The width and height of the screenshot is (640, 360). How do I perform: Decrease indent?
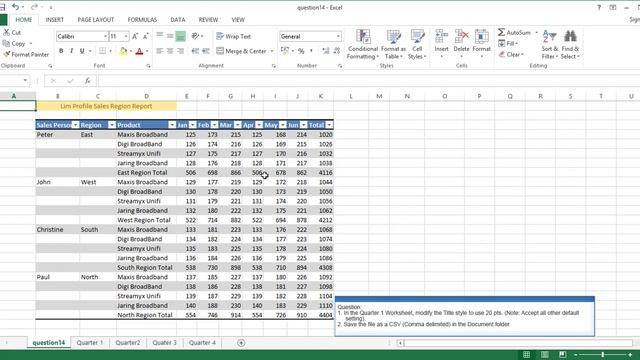196,51
